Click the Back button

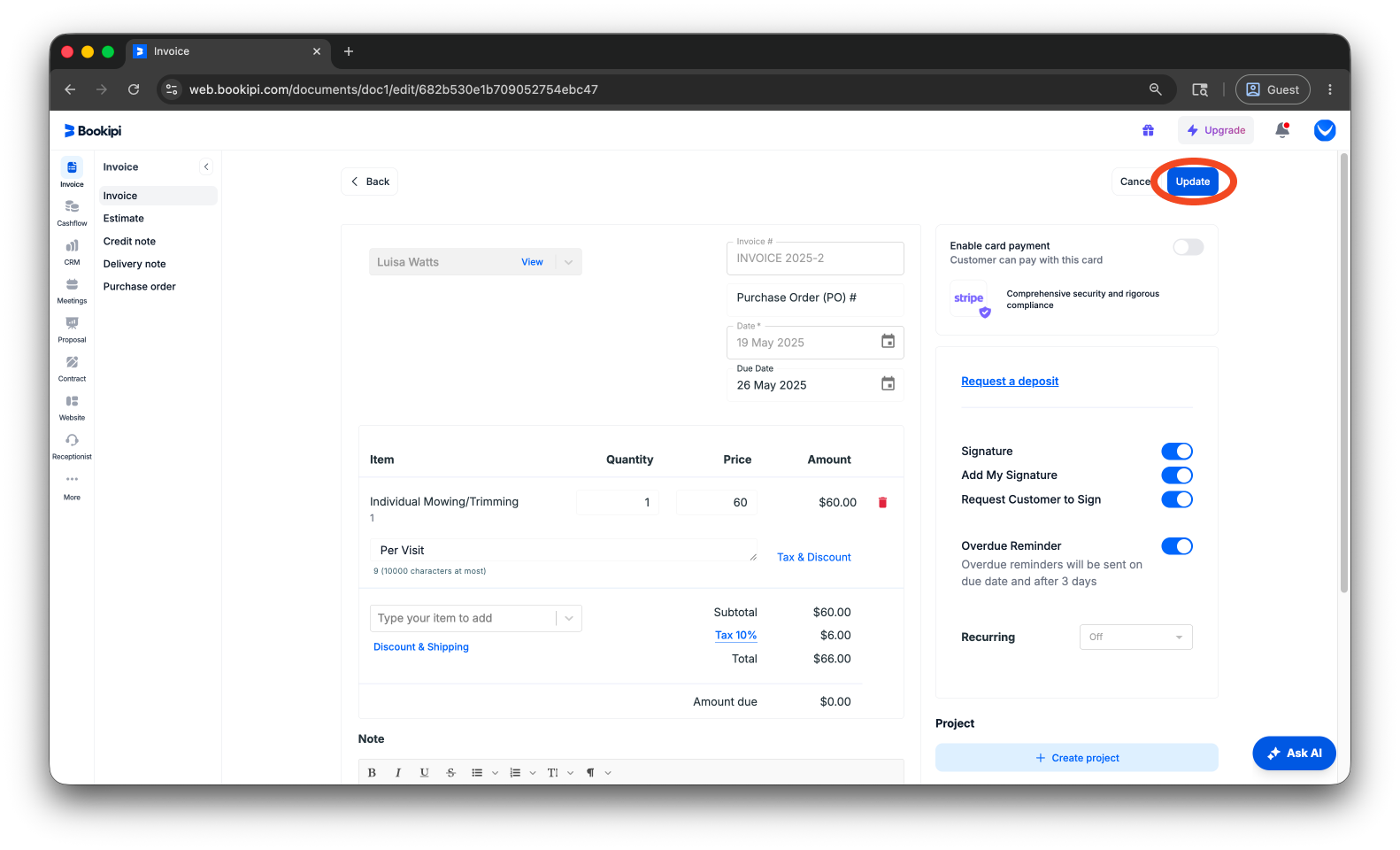click(370, 182)
